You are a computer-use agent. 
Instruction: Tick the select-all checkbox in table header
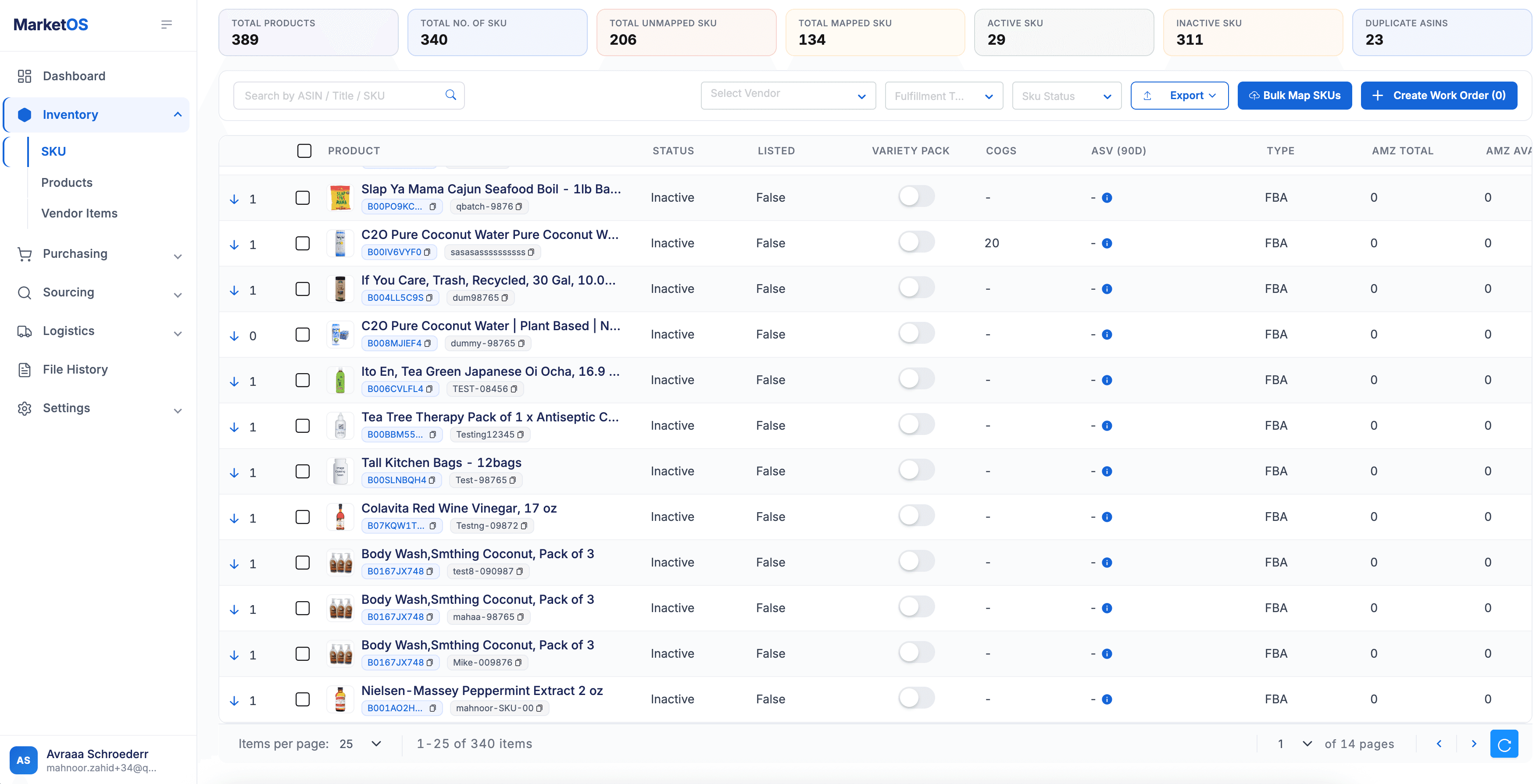point(304,151)
